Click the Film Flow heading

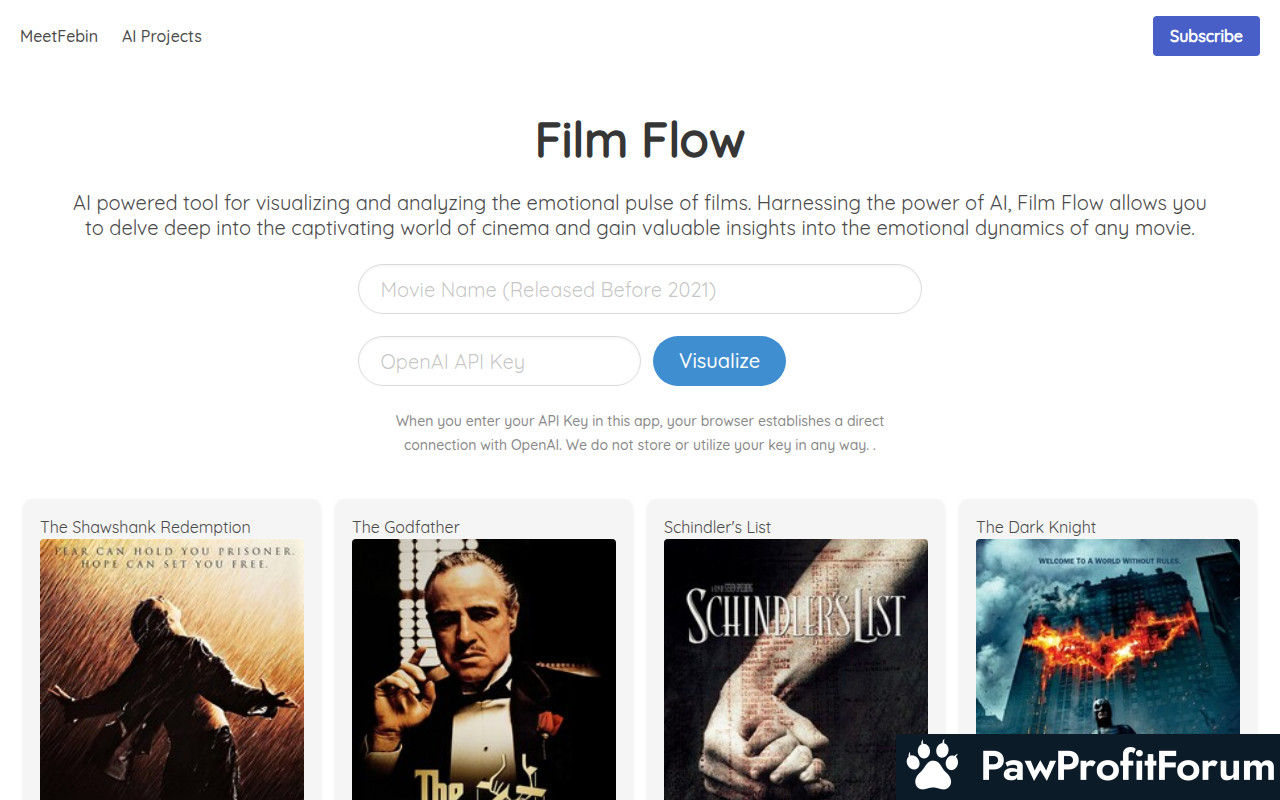coord(640,140)
